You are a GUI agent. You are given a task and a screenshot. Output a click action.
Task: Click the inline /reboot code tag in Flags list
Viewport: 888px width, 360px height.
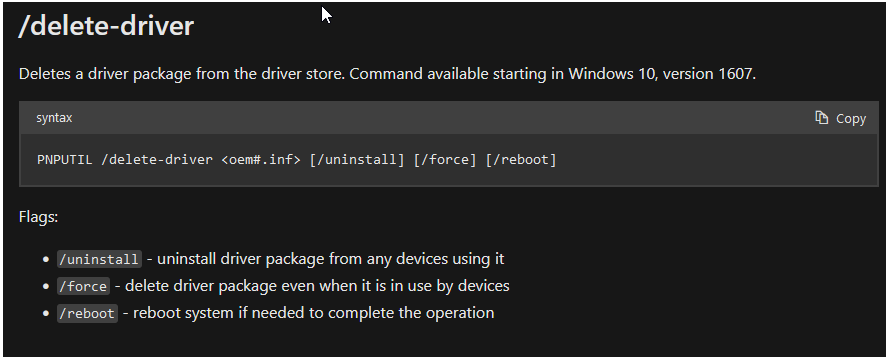[x=87, y=313]
